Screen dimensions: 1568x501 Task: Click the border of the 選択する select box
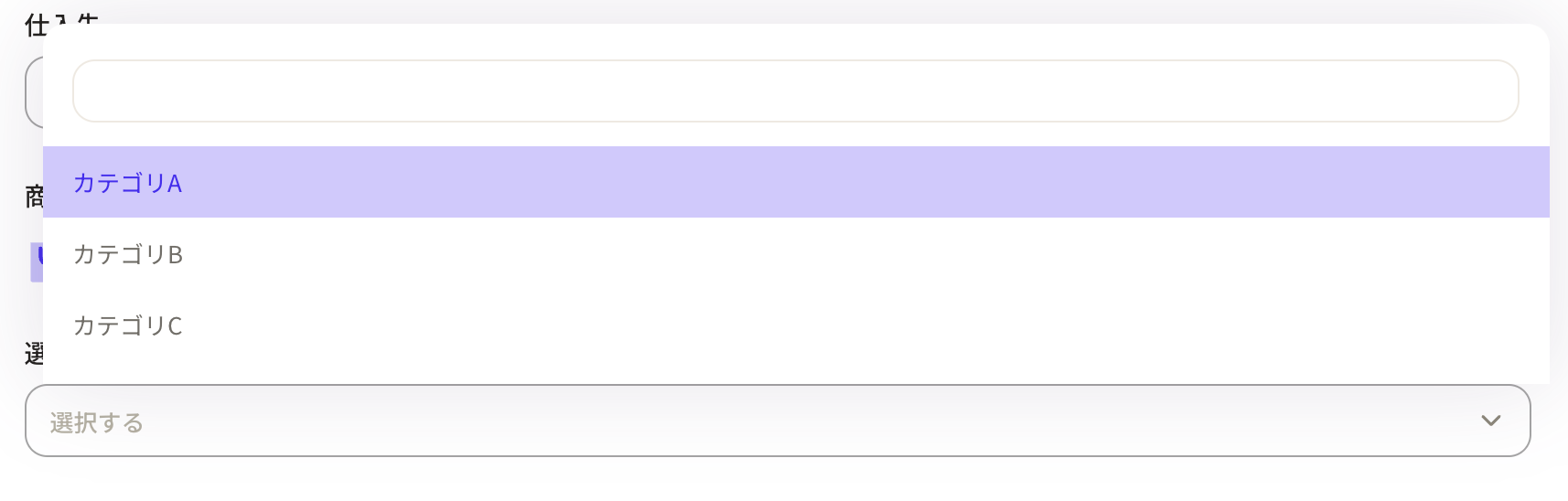coord(778,385)
